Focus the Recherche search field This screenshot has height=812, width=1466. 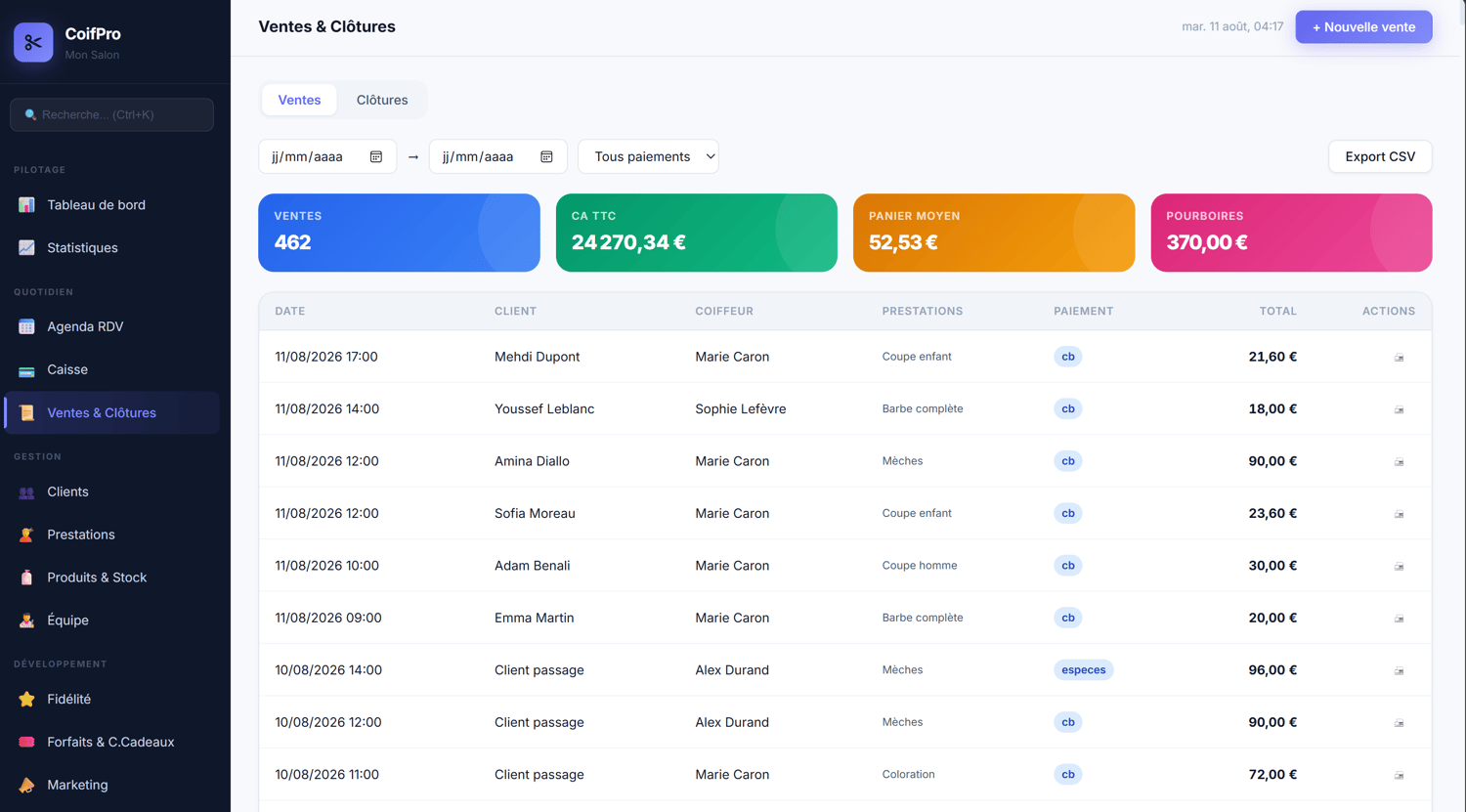pos(111,114)
